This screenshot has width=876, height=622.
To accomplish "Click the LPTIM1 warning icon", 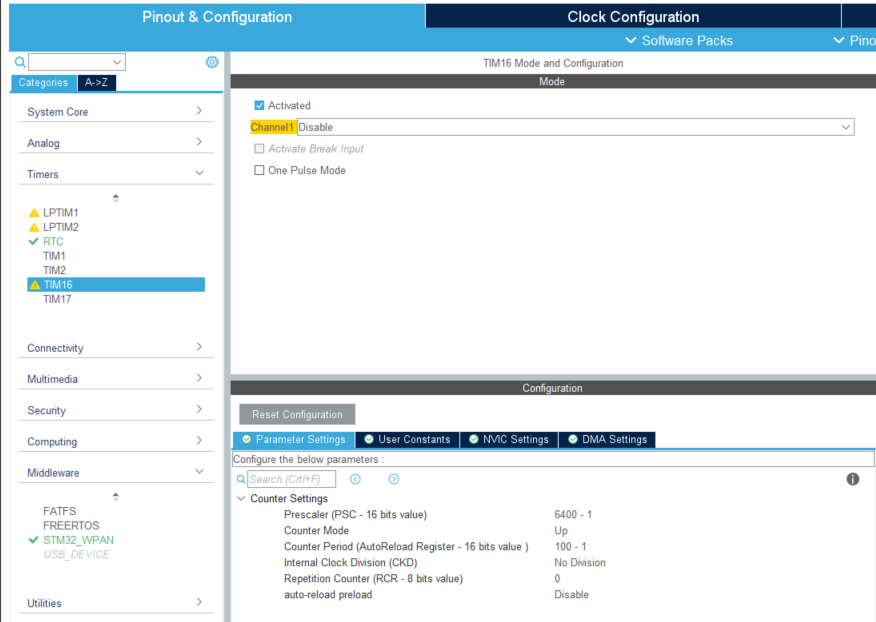I will 34,213.
